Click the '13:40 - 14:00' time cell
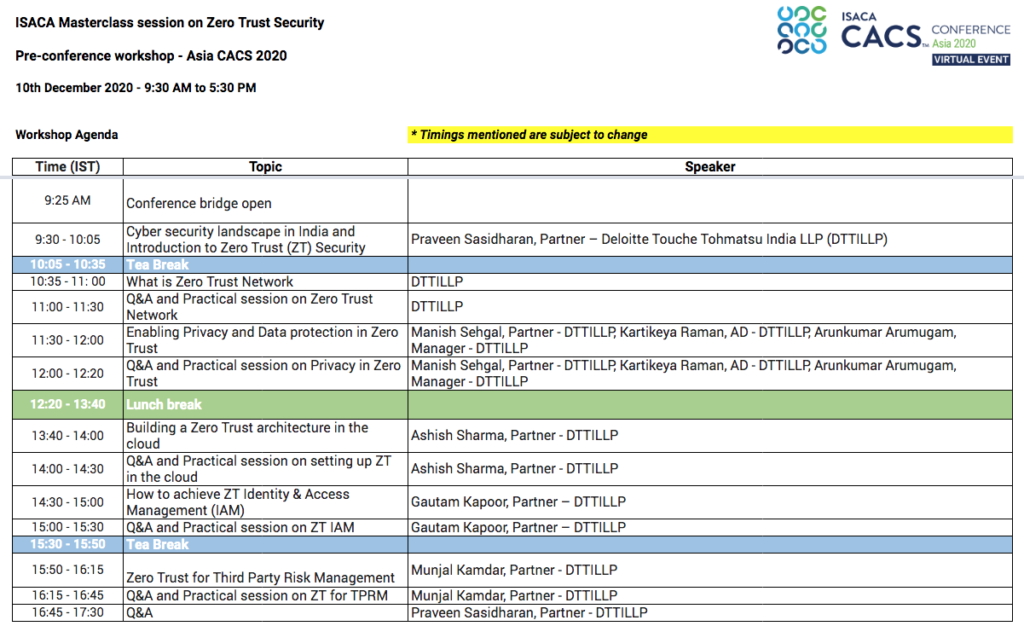This screenshot has height=626, width=1024. tap(68, 435)
